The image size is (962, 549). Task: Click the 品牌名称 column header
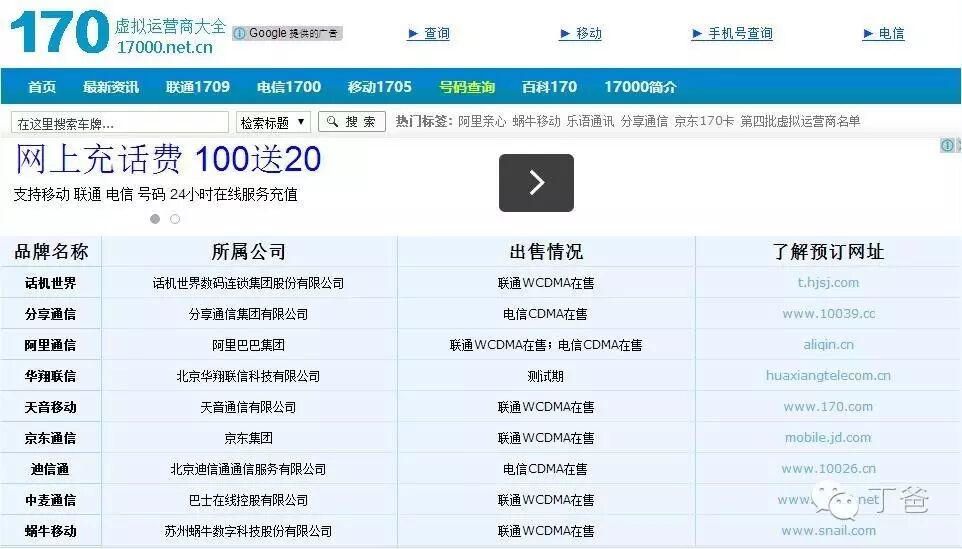tap(51, 251)
